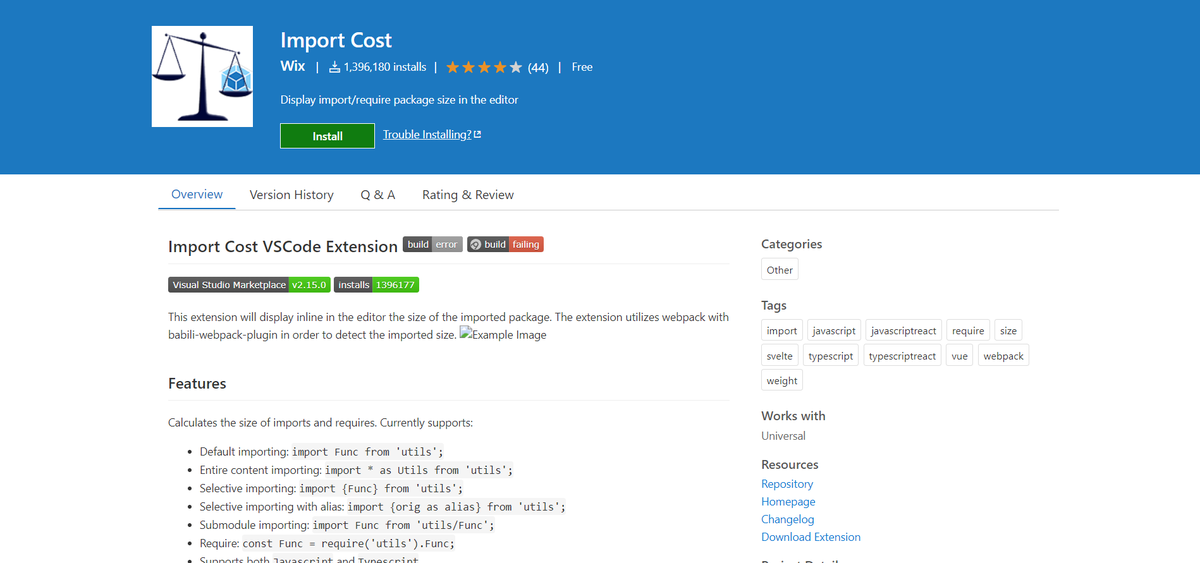Click the build error badge
The width and height of the screenshot is (1200, 563).
(433, 244)
